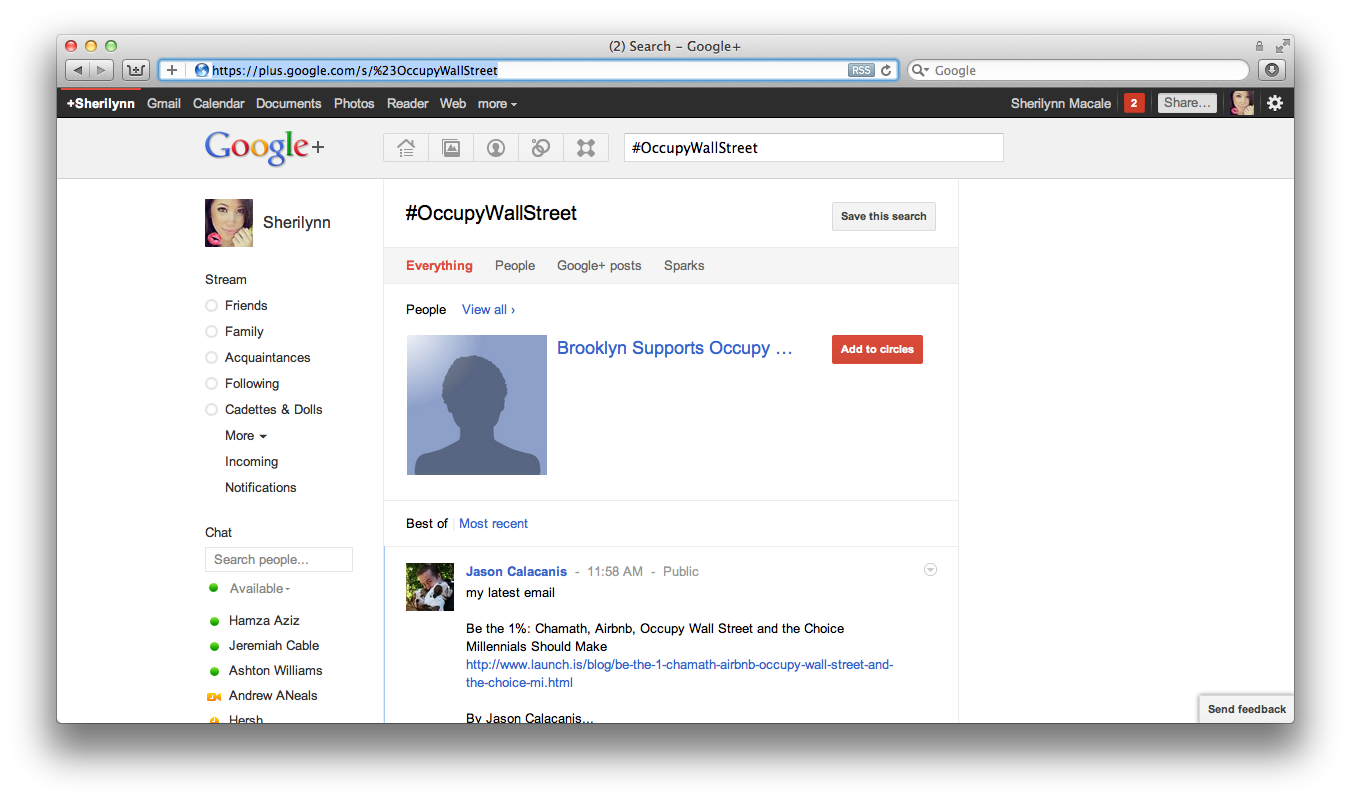Viewport: 1351px width, 802px height.
Task: Click the Safari Google search field
Action: click(1078, 70)
